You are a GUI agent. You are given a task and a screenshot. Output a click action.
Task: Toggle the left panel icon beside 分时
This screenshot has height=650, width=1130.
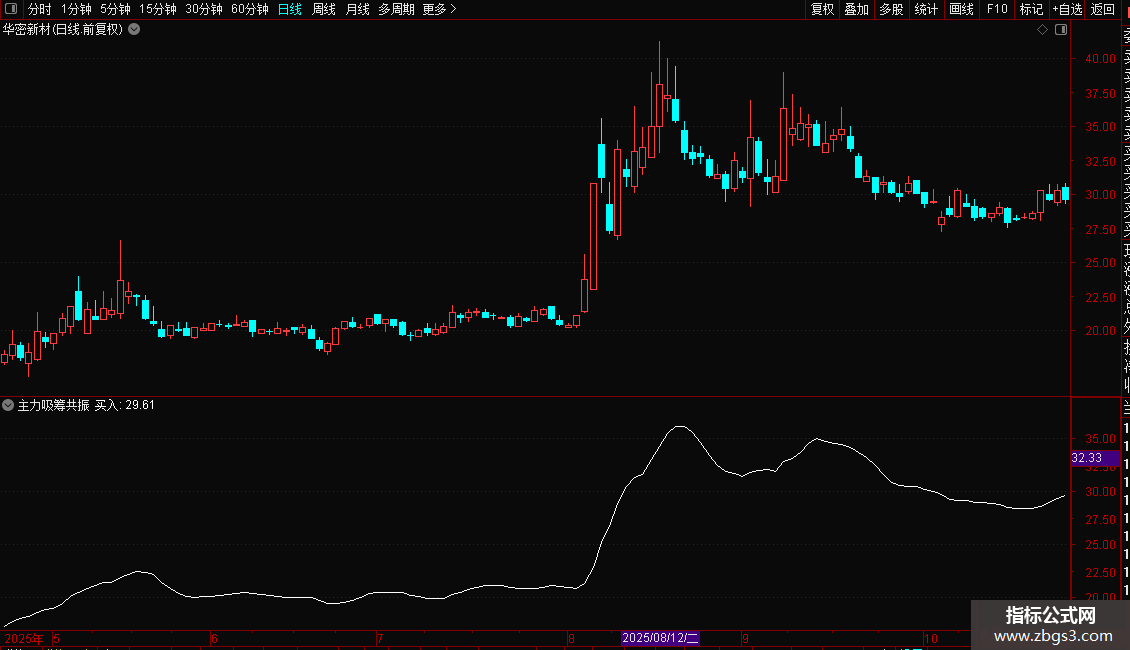pyautogui.click(x=12, y=9)
